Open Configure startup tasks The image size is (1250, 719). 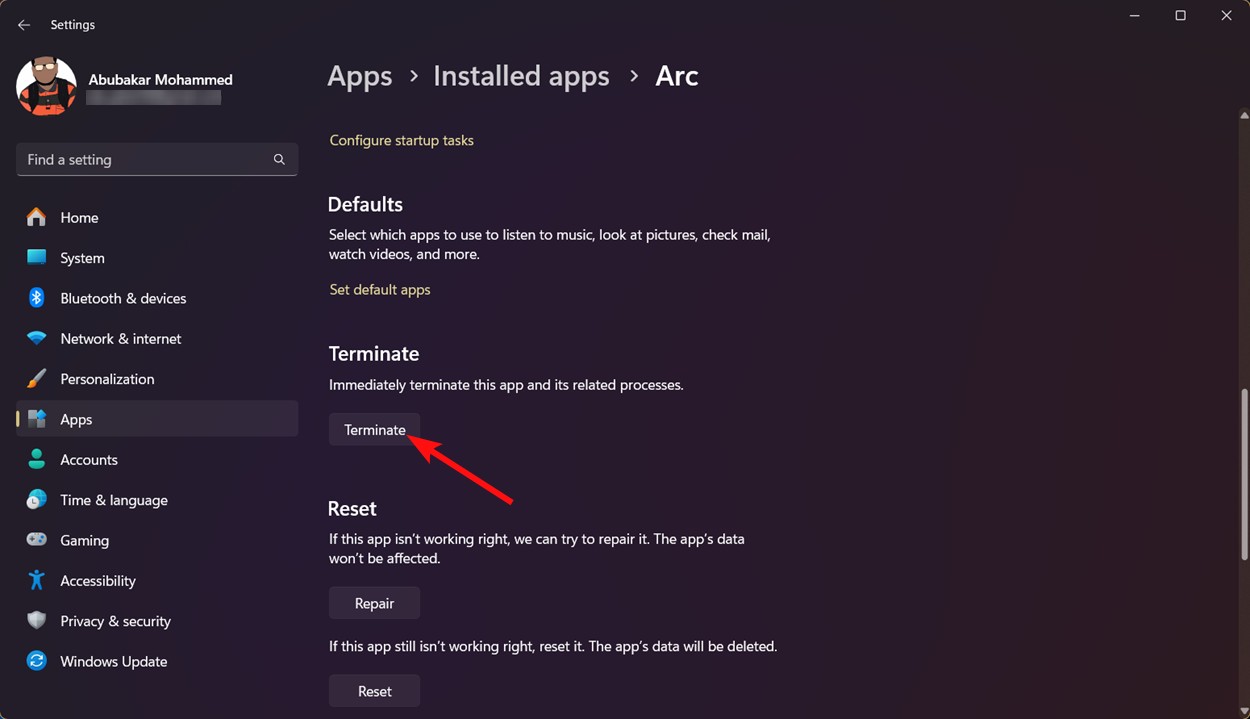401,140
